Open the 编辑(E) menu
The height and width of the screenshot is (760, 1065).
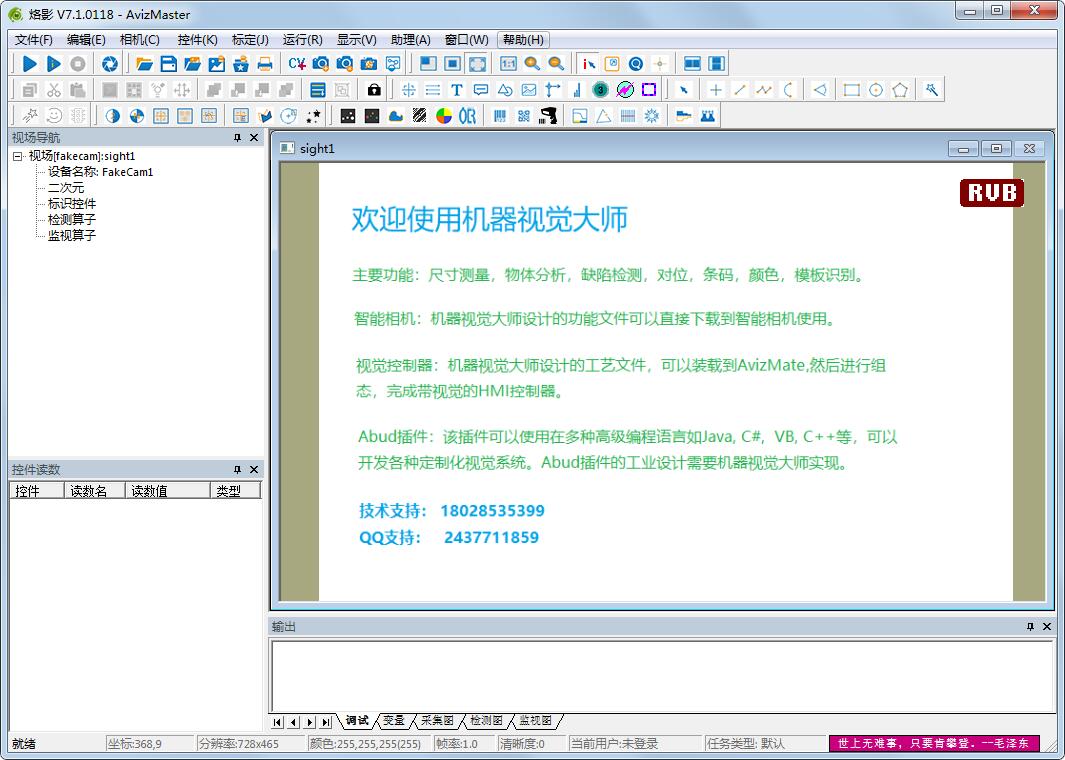tap(86, 40)
